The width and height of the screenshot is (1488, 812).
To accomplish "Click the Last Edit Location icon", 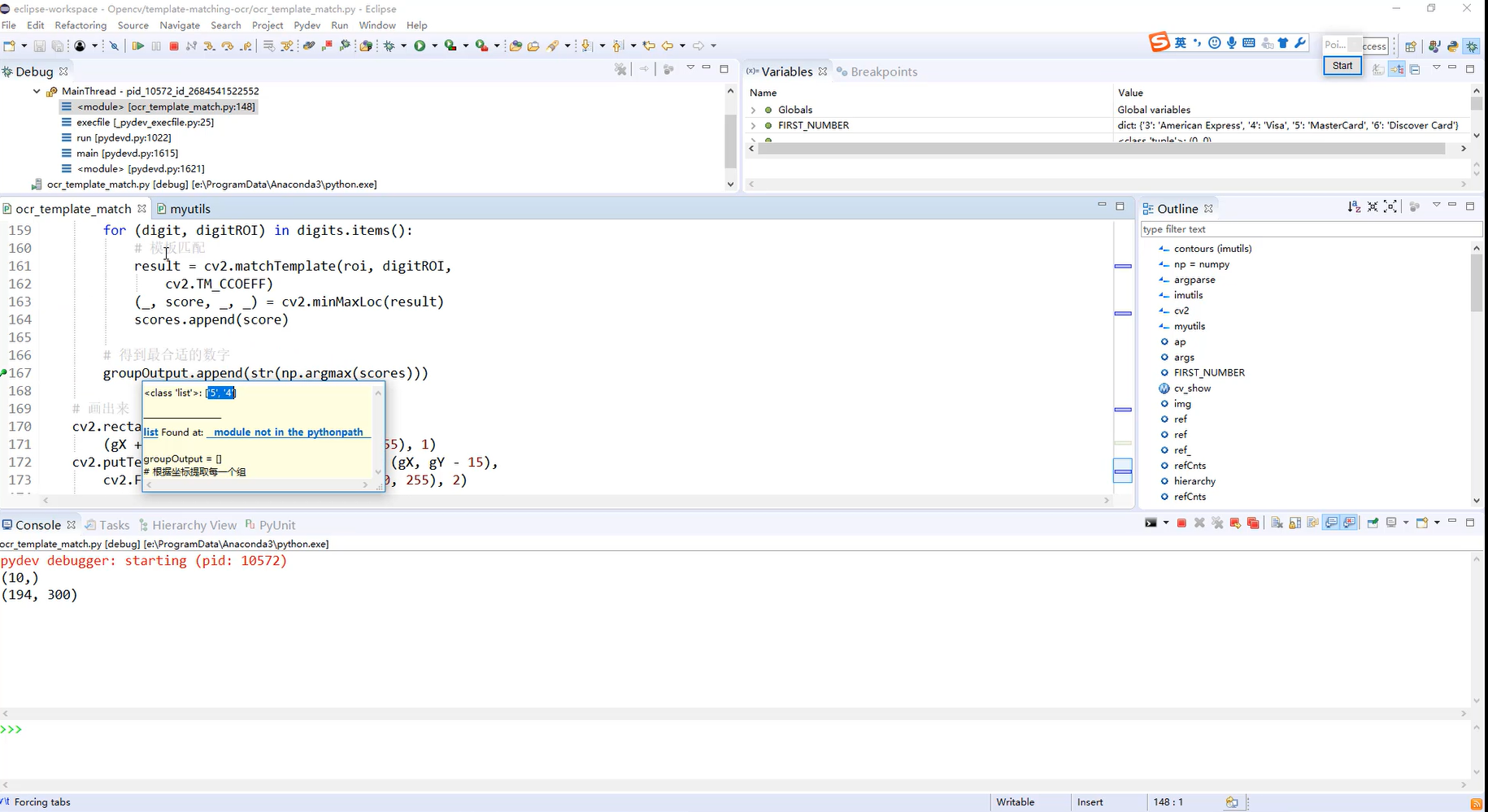I will [x=648, y=46].
